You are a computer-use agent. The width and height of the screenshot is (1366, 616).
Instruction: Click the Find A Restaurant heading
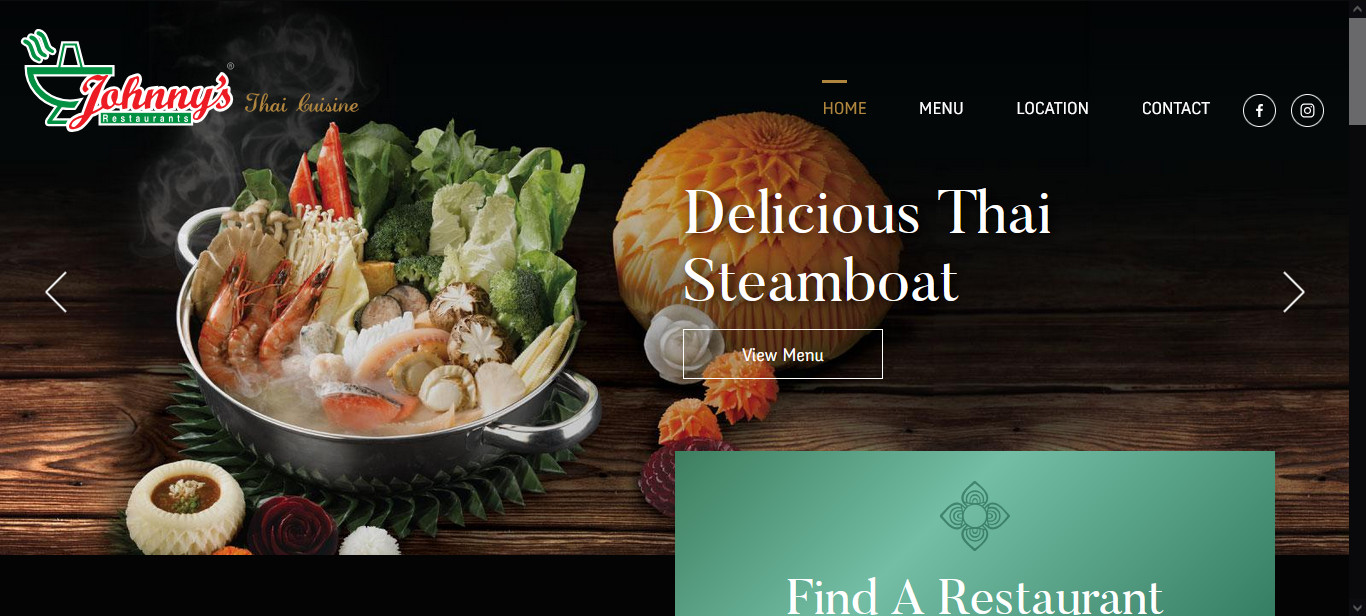point(975,595)
